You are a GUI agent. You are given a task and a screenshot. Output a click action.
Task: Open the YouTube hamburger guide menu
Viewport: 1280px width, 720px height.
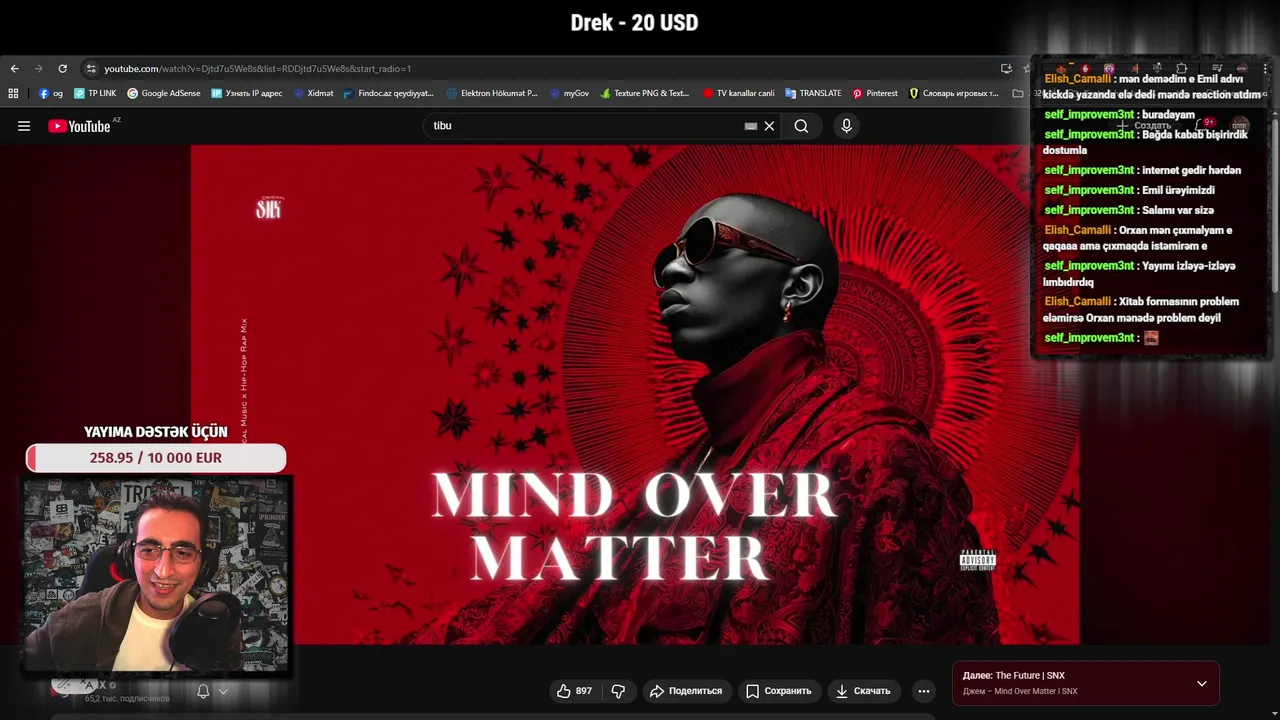tap(24, 126)
